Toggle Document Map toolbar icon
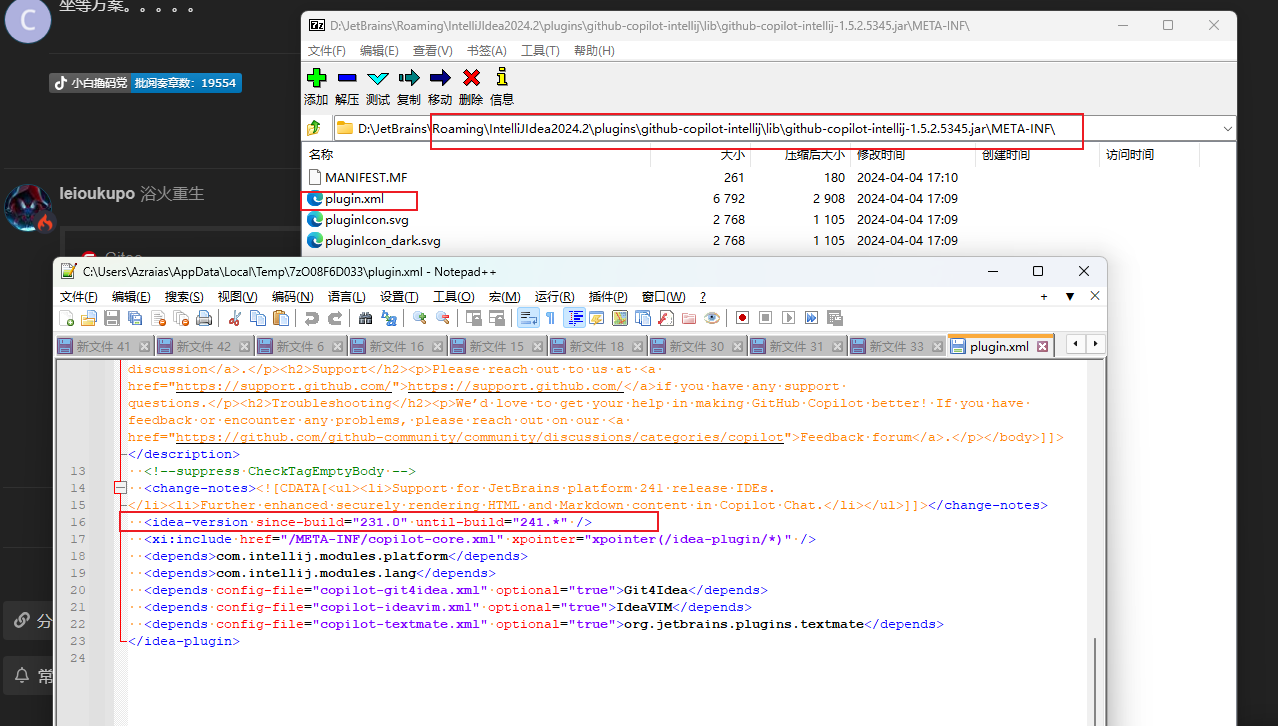Viewport: 1278px width, 726px height. [x=620, y=318]
